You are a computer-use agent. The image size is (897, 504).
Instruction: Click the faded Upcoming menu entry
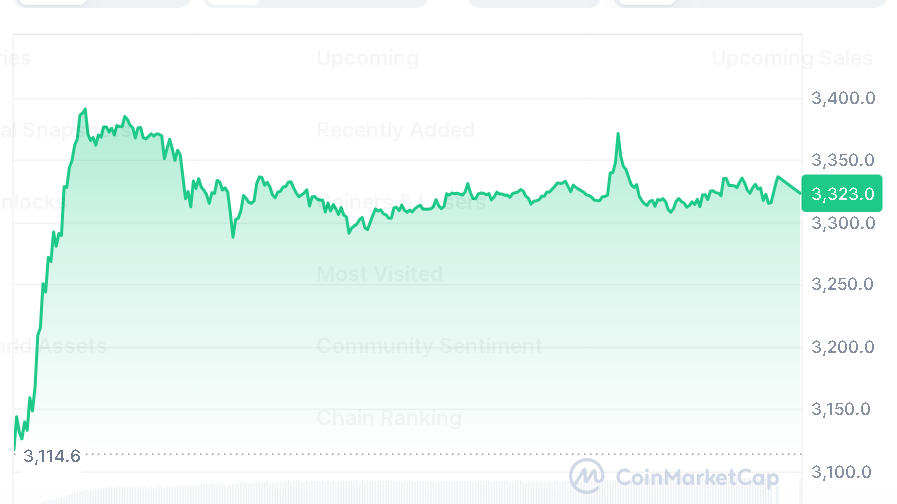pos(367,58)
